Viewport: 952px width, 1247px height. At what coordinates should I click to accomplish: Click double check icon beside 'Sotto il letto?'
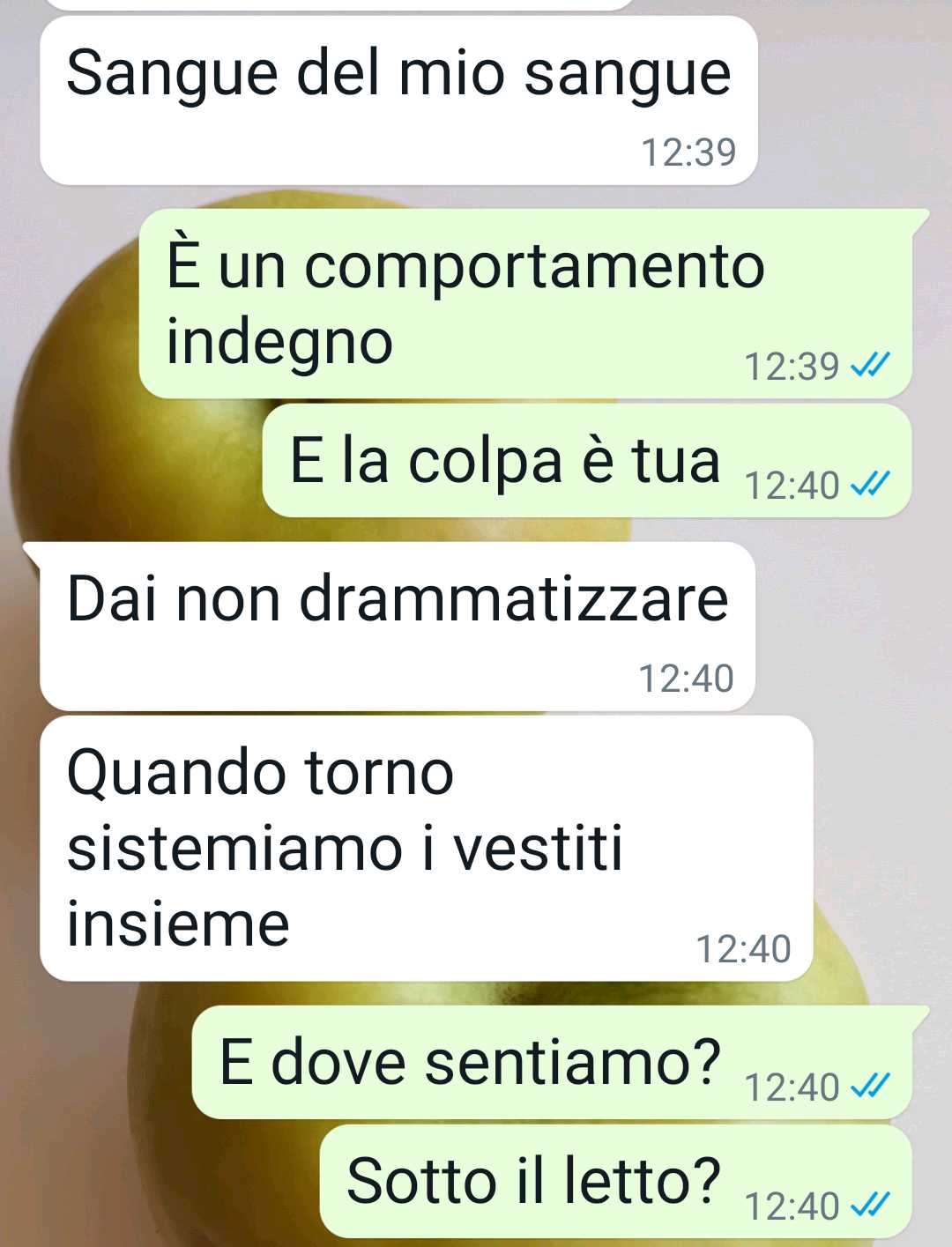(869, 1205)
